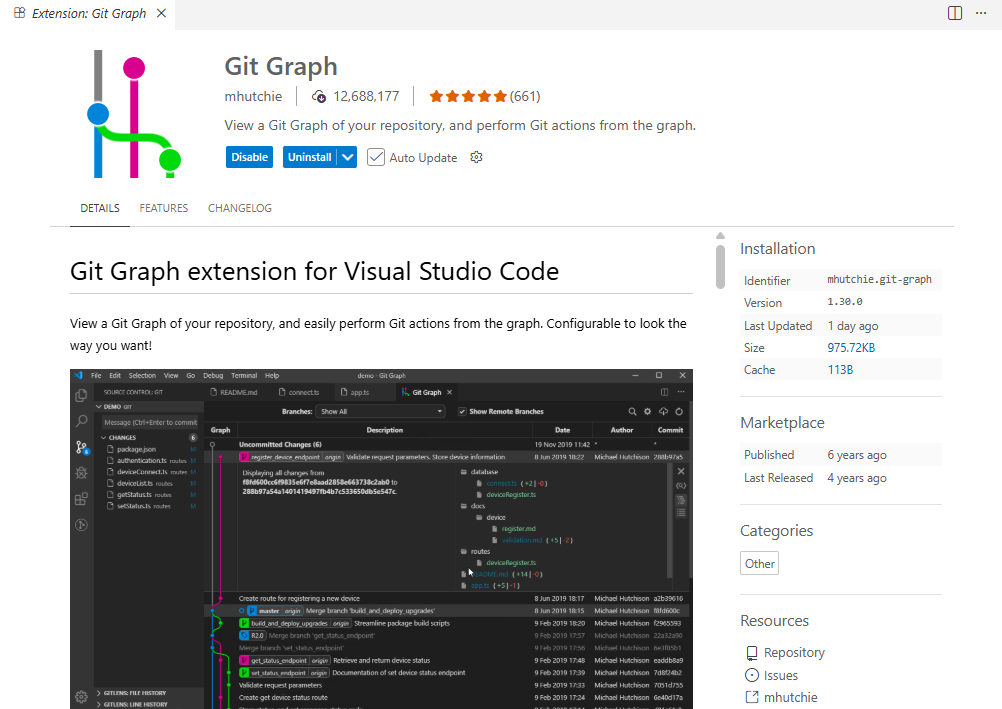Select the DETAILS tab
Image resolution: width=1002 pixels, height=709 pixels.
point(100,208)
